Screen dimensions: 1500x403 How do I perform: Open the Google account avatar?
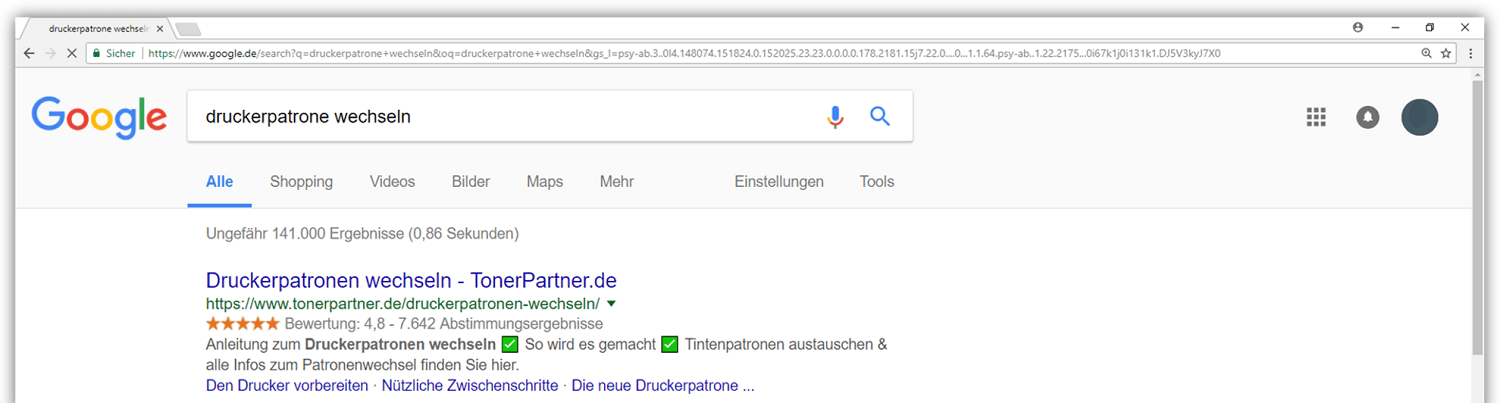point(1420,117)
